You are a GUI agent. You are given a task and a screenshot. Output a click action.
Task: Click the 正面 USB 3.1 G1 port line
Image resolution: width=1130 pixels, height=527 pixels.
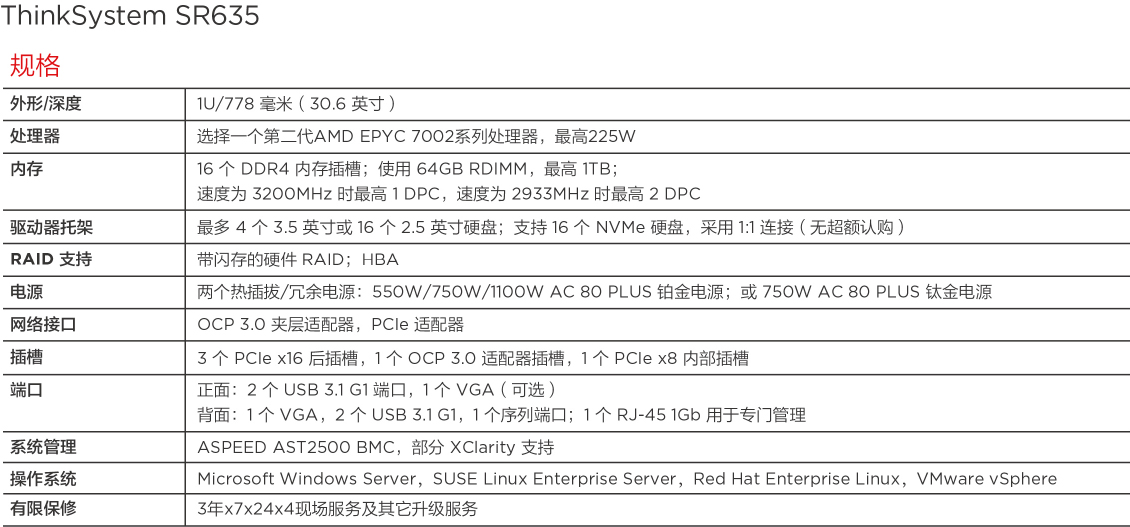pos(376,390)
